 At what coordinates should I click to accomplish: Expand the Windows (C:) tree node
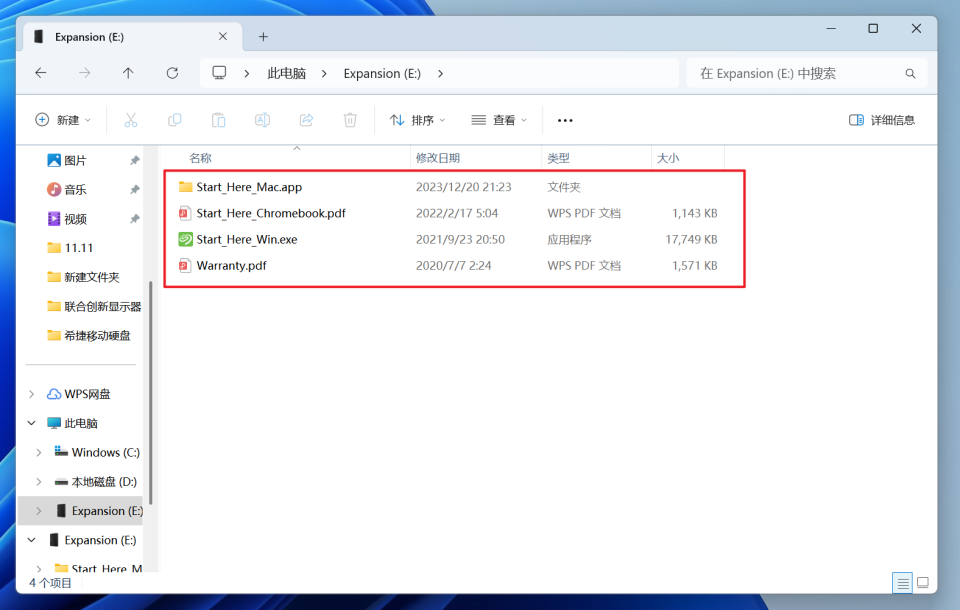(39, 453)
